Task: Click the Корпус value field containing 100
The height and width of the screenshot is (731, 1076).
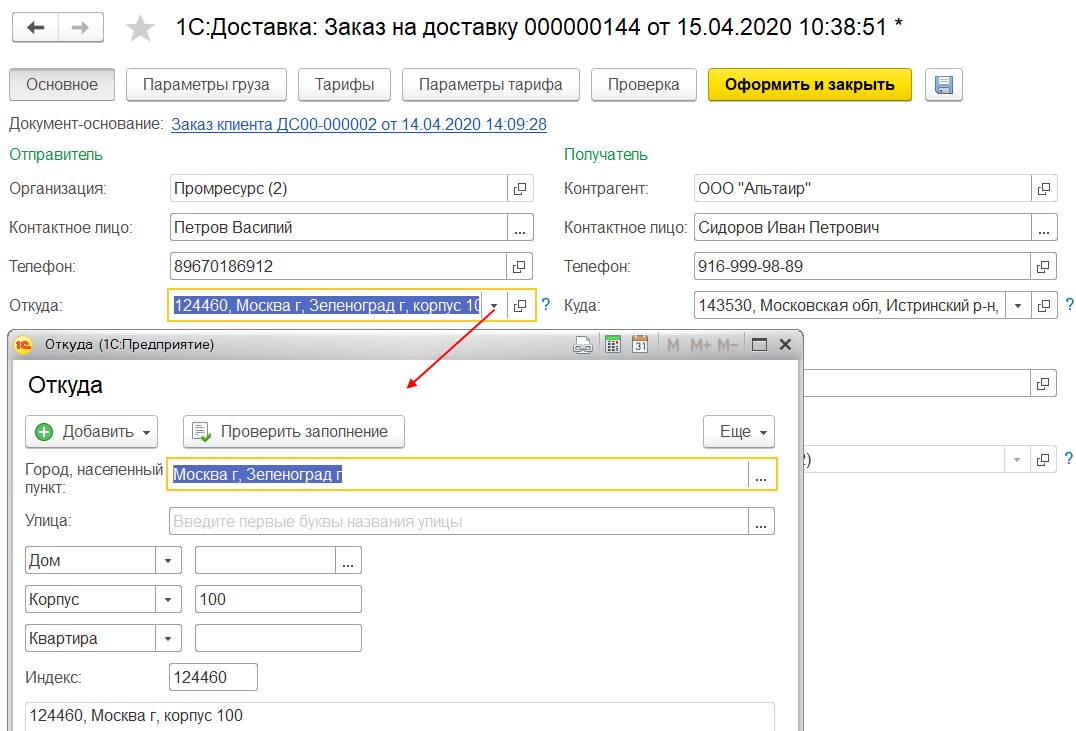Action: (x=278, y=599)
